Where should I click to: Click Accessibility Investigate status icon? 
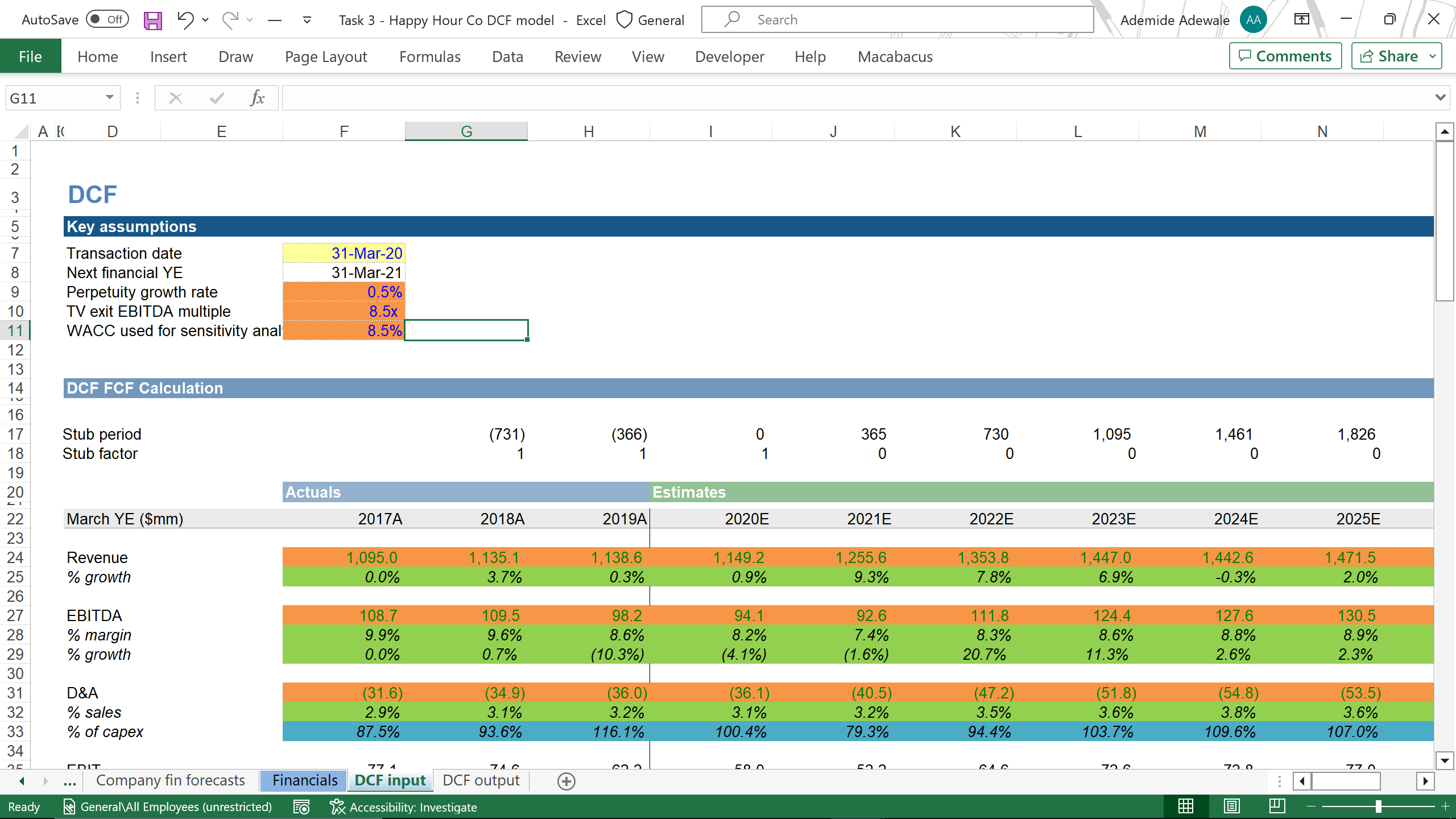tap(337, 806)
